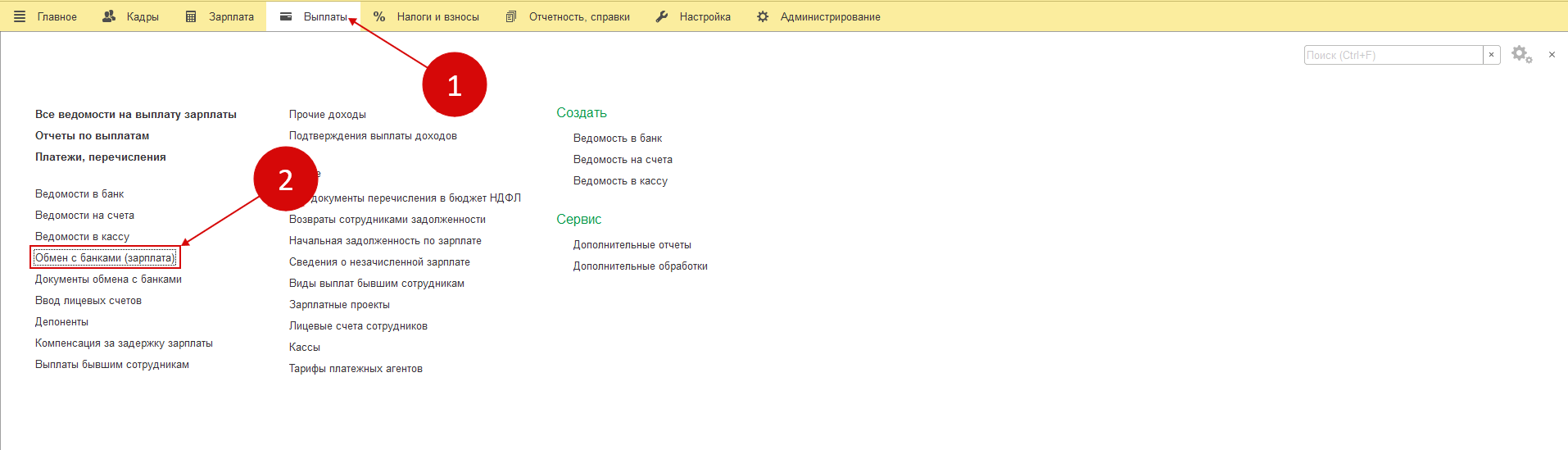The height and width of the screenshot is (450, 1568).
Task: Select the Выплаты tab
Action: 314,16
